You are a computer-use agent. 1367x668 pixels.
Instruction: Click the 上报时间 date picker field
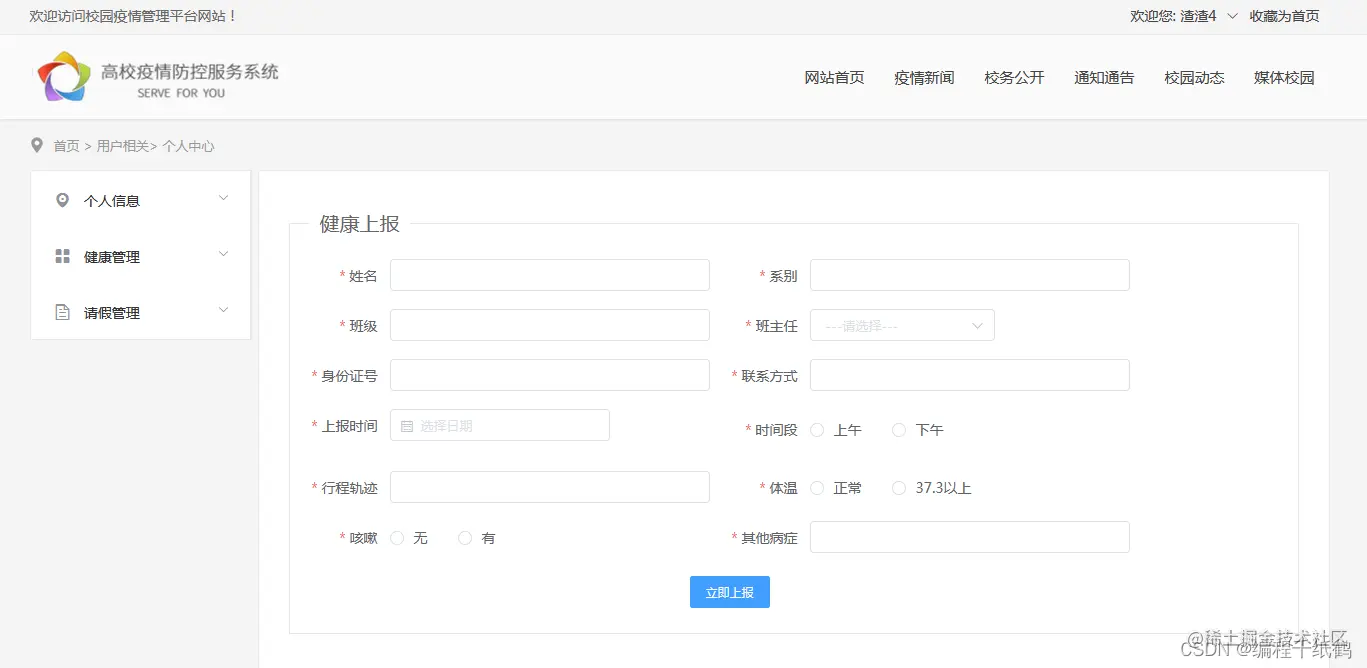pyautogui.click(x=500, y=425)
